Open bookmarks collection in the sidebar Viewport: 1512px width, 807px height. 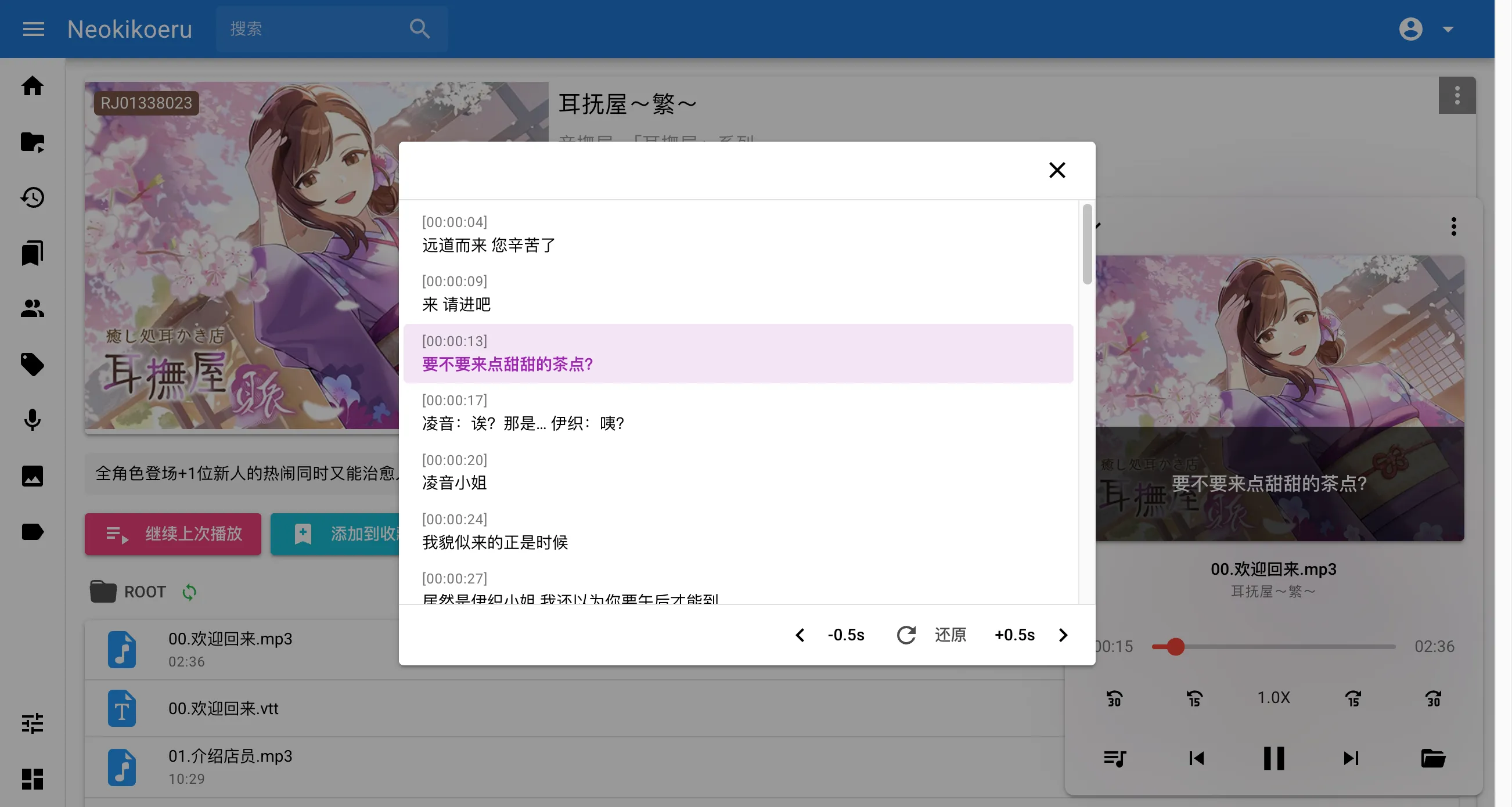[x=33, y=253]
